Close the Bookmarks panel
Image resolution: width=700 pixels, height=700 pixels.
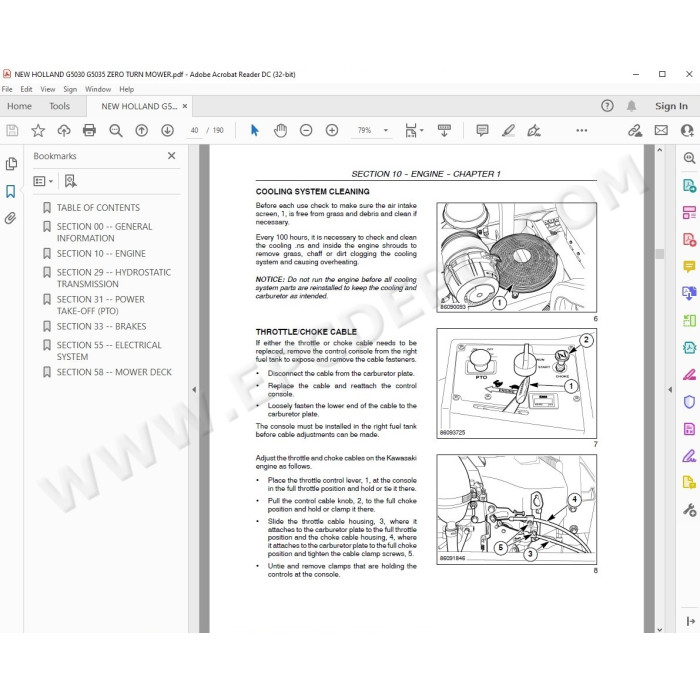(171, 156)
